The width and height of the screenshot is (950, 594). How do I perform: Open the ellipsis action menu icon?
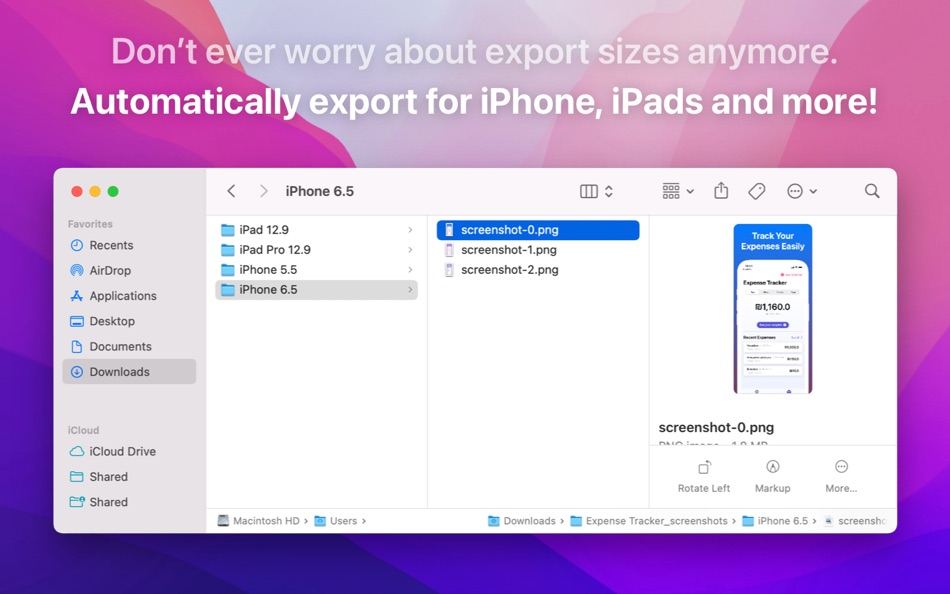[795, 192]
